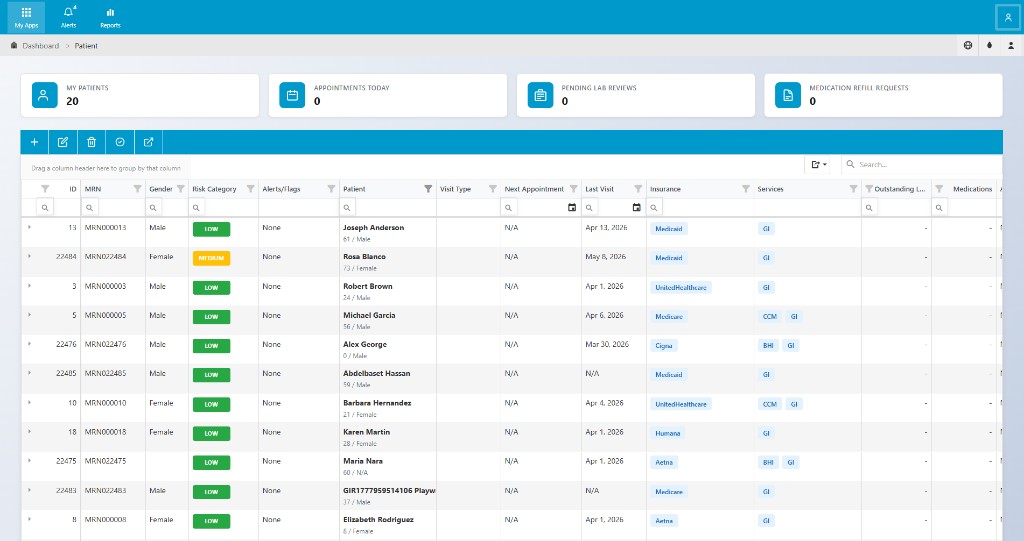The width and height of the screenshot is (1024, 541).
Task: Add a new patient with the plus icon
Action: (35, 142)
